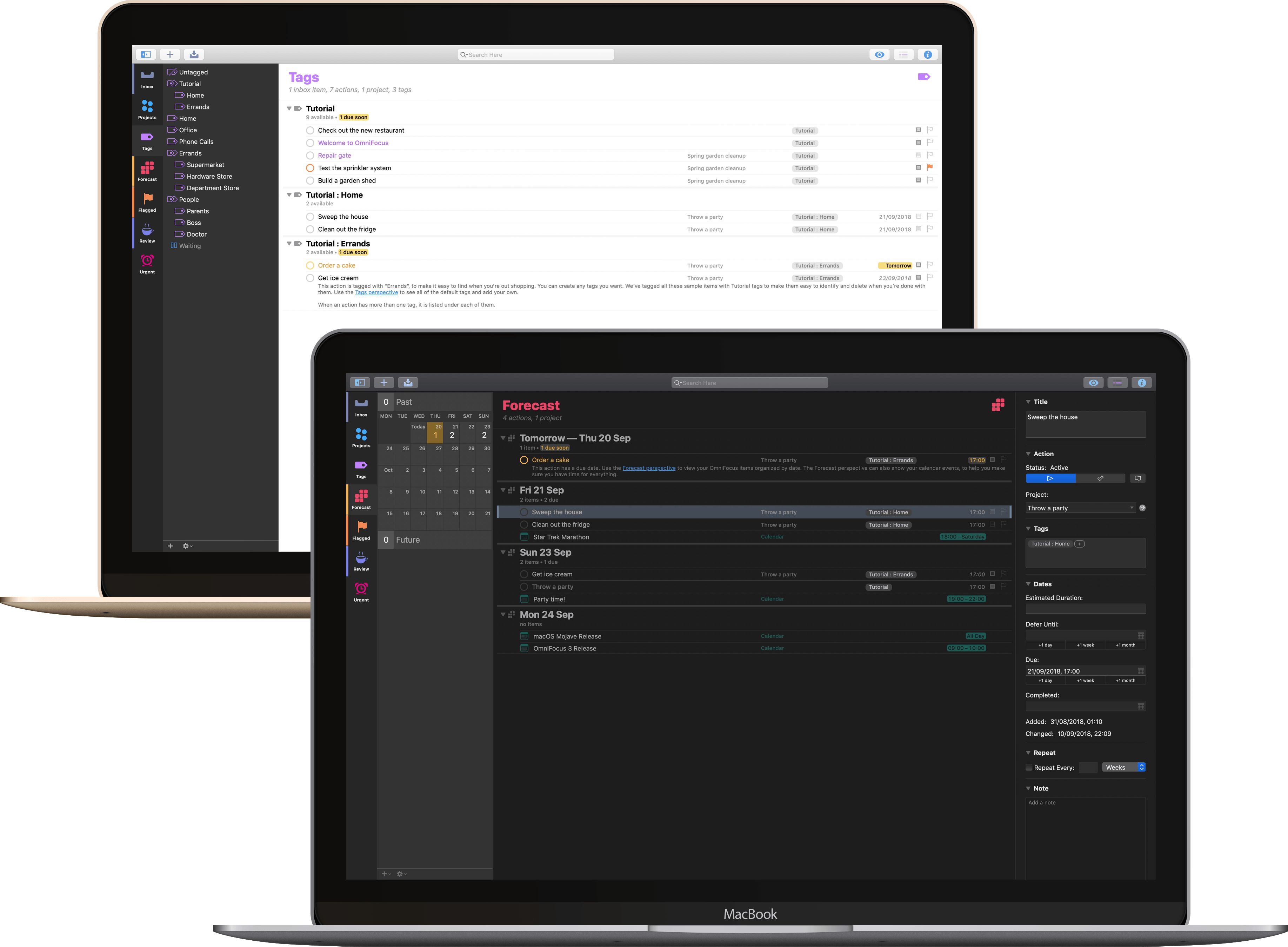Viewport: 1288px width, 947px height.
Task: Show the inspector with the info icon
Action: point(1142,382)
